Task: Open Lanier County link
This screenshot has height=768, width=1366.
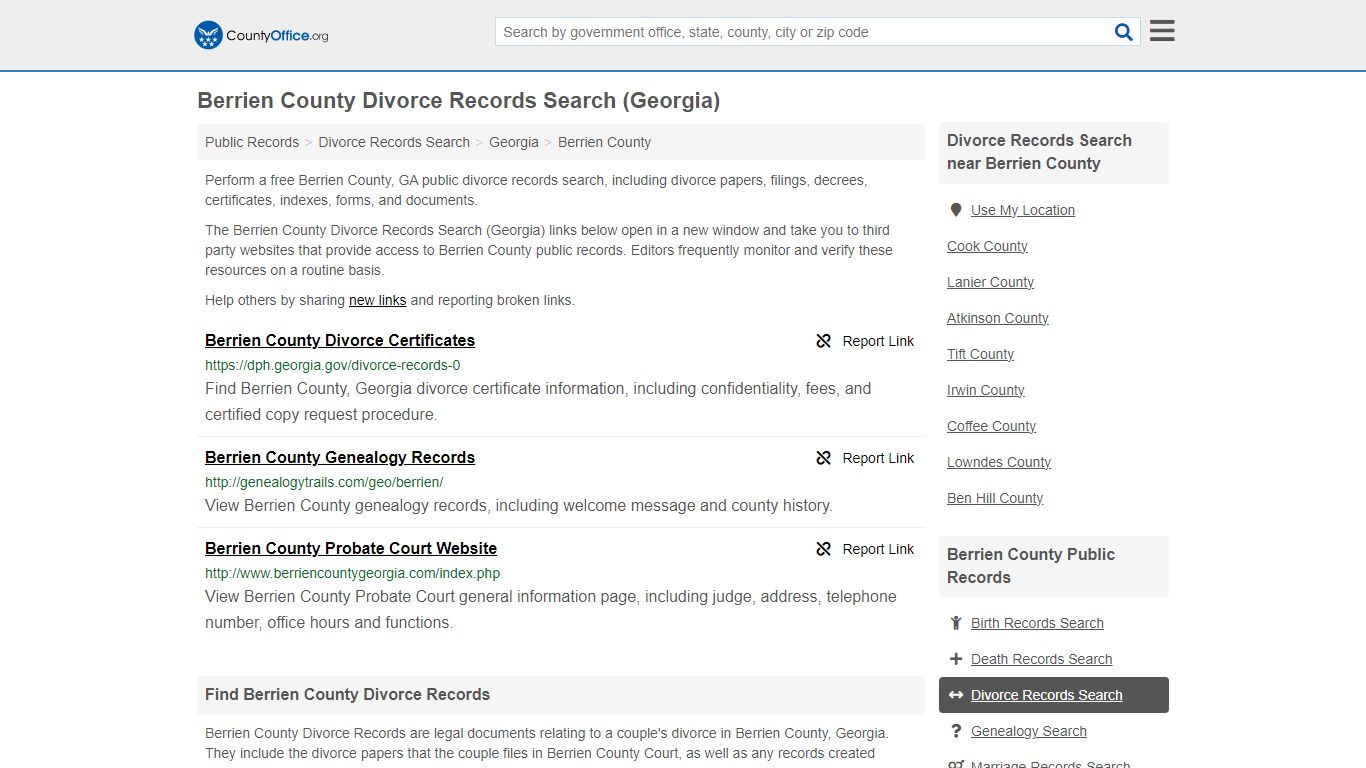Action: [990, 282]
